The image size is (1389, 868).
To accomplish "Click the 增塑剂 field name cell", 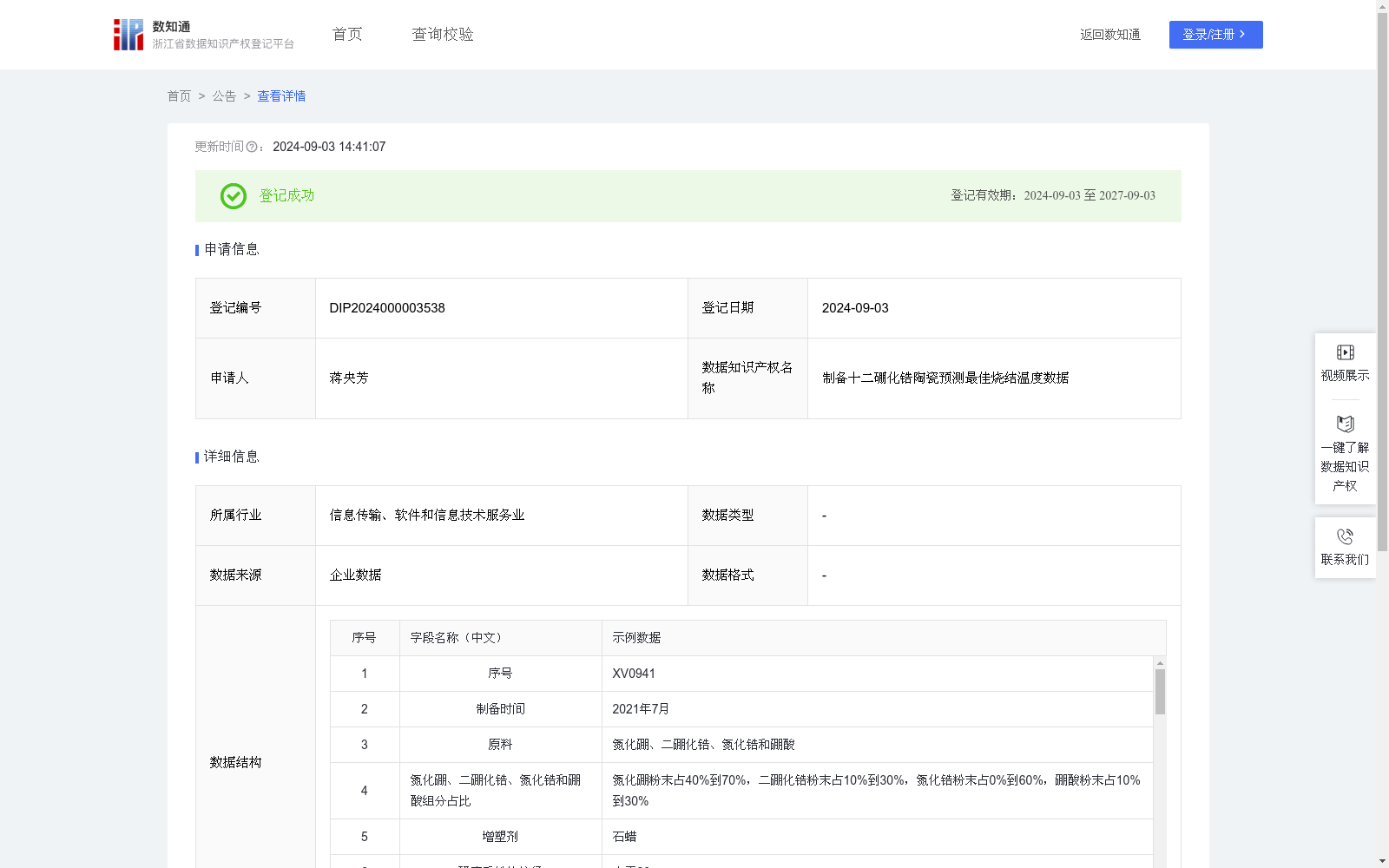I will point(501,837).
